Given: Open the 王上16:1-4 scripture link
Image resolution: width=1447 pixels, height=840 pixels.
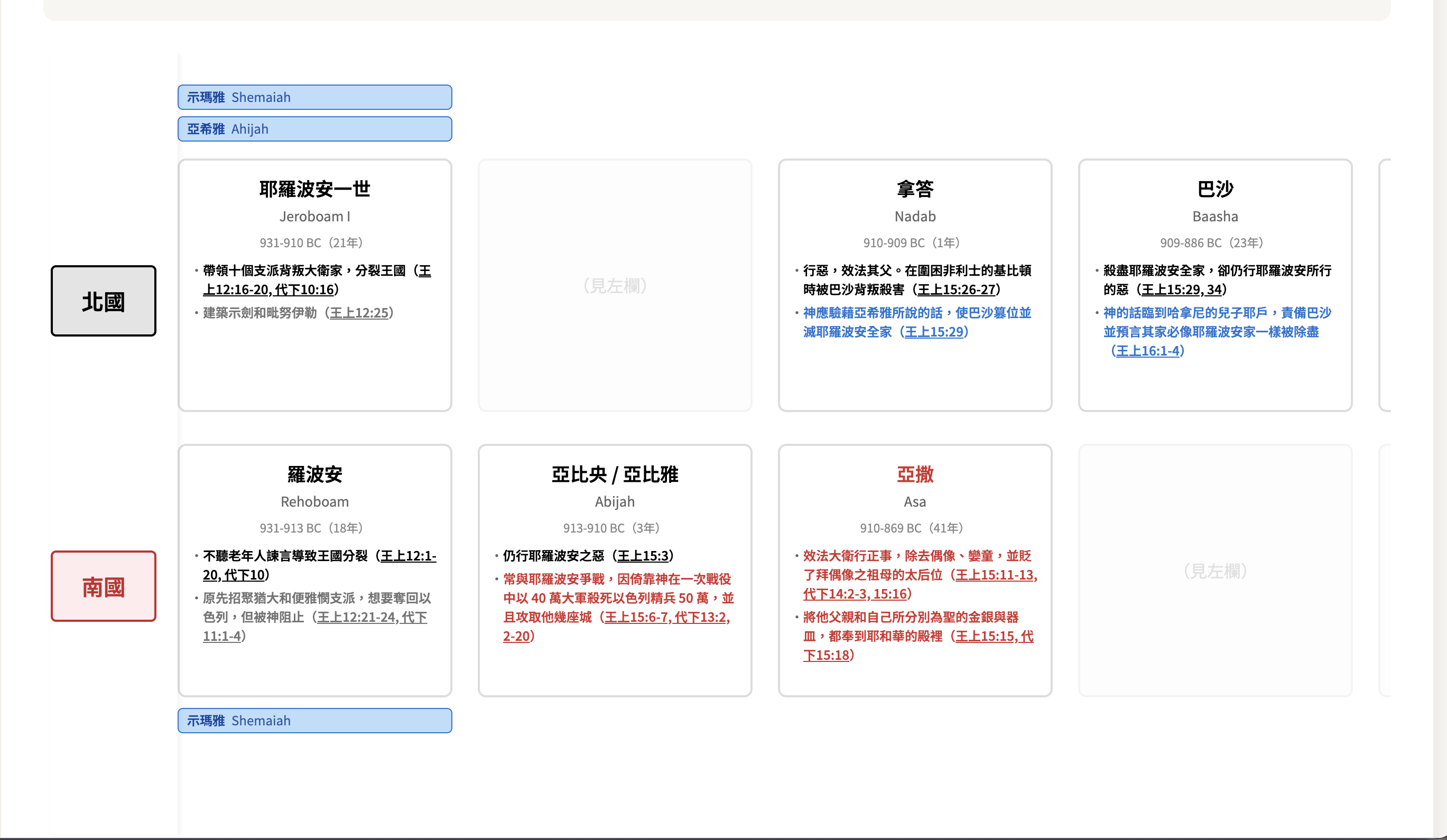Looking at the screenshot, I should pos(1147,351).
